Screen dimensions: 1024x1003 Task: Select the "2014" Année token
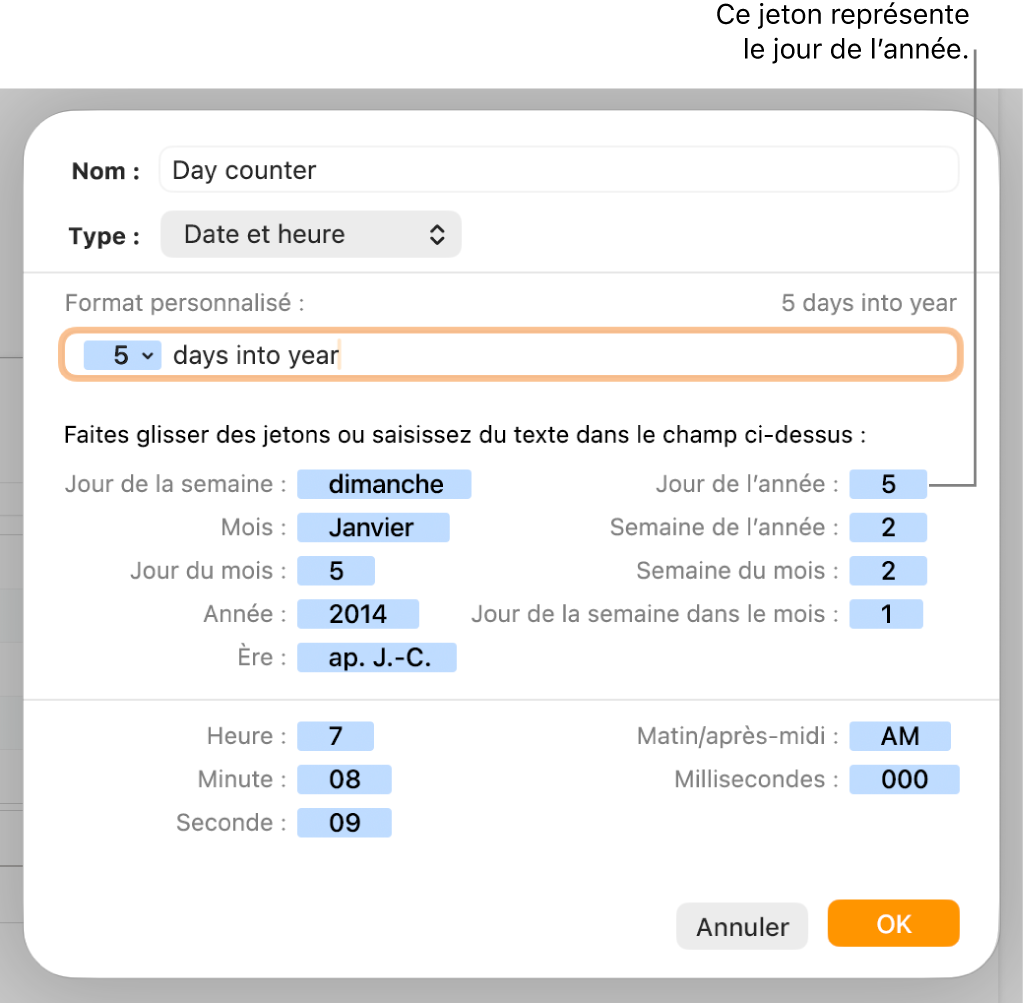point(357,614)
